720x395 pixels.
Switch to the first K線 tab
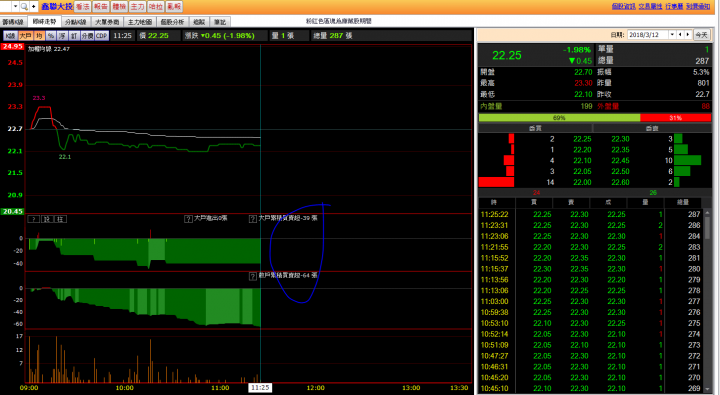pos(13,22)
